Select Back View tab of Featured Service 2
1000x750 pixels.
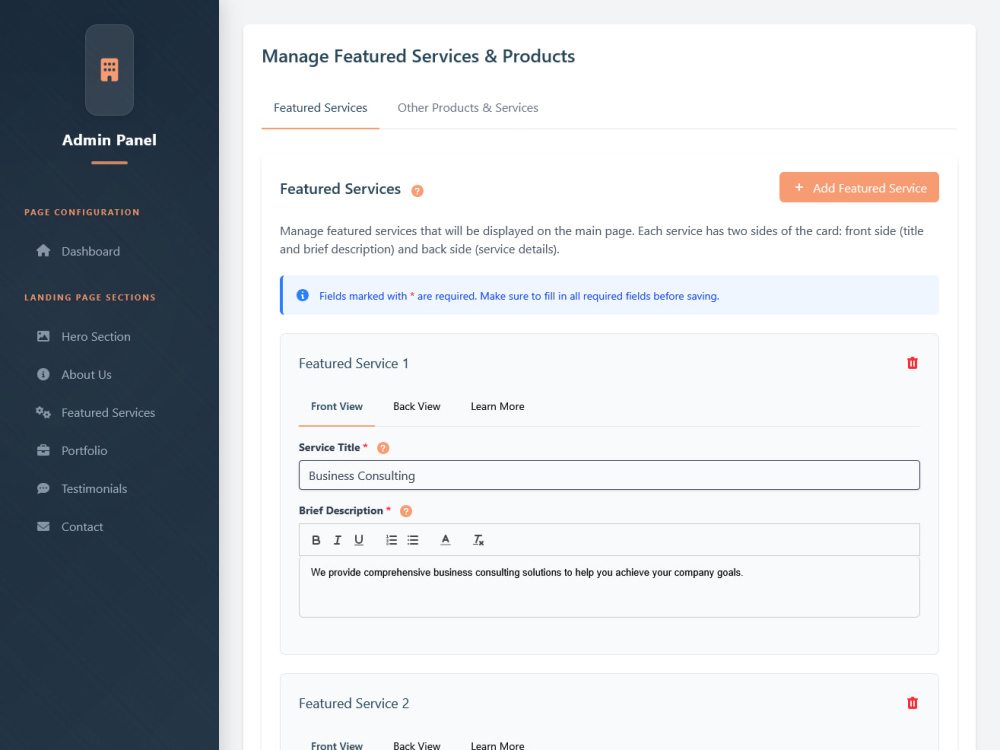[x=416, y=746]
